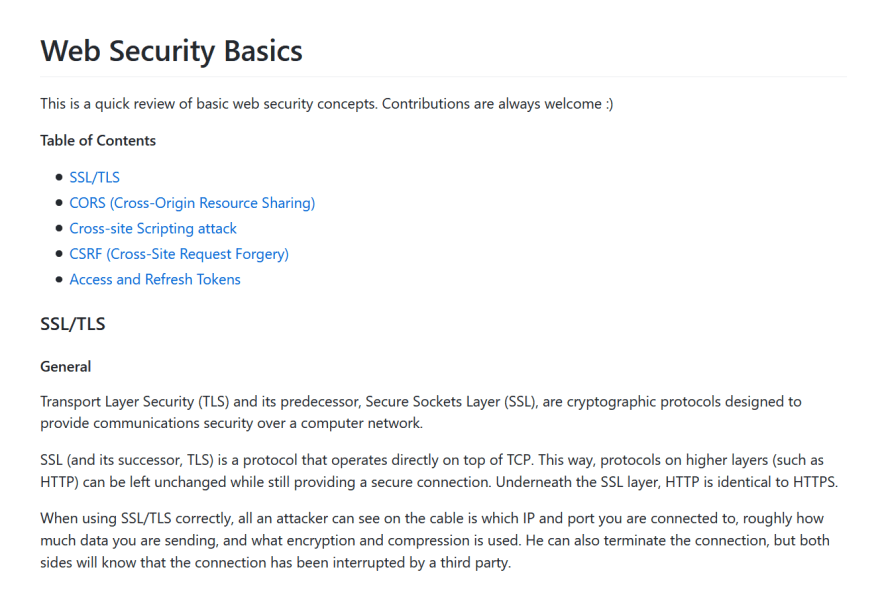The image size is (880, 591).
Task: Click the Web Security Basics title heading
Action: [171, 50]
